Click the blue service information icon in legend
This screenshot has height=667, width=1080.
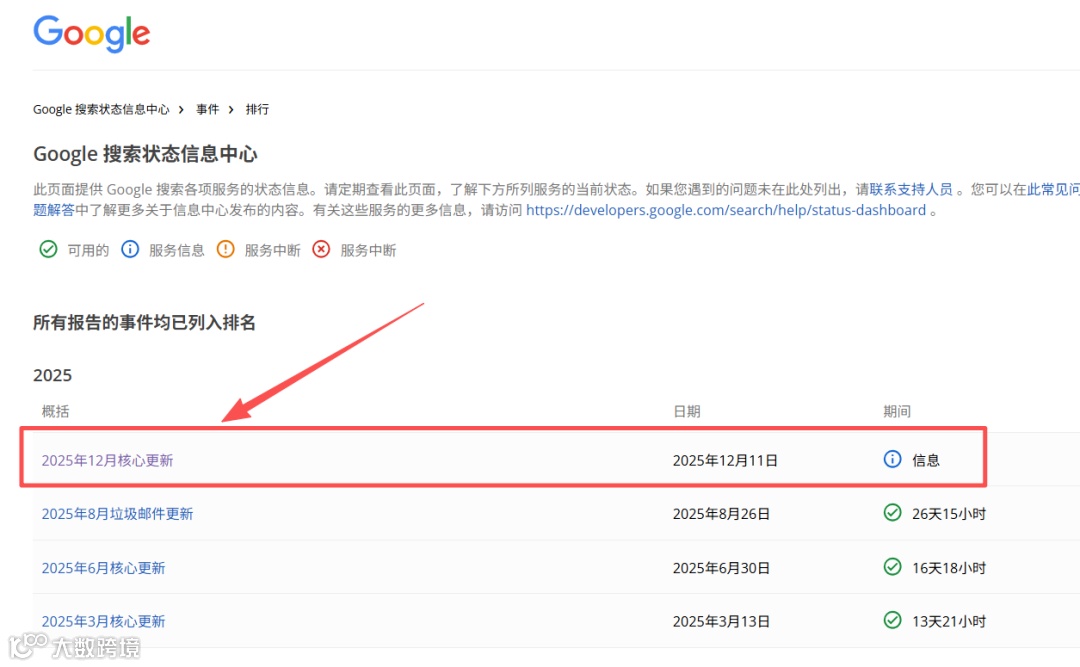point(129,249)
